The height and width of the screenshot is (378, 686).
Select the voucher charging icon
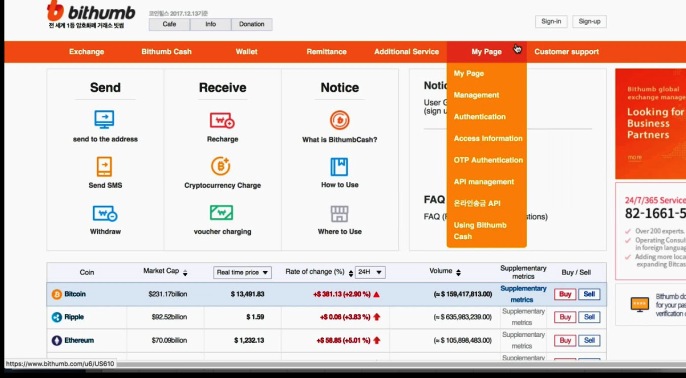(x=221, y=213)
